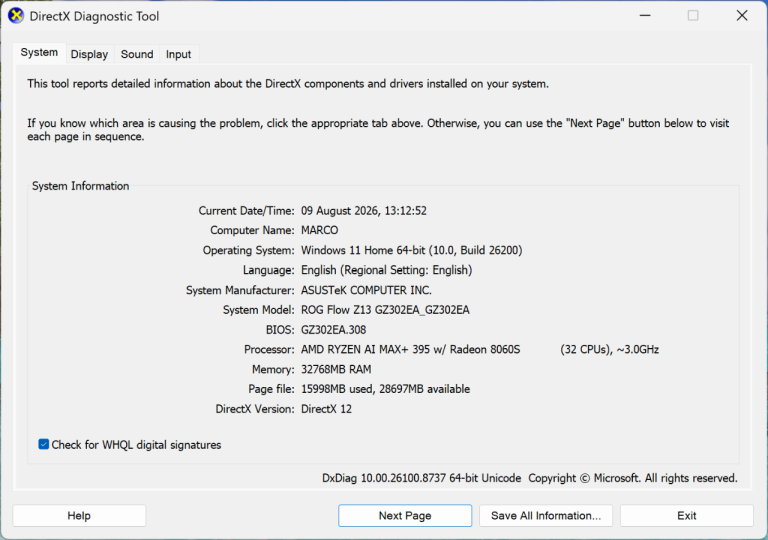Click the Processor label
The height and width of the screenshot is (540, 768).
pos(269,349)
